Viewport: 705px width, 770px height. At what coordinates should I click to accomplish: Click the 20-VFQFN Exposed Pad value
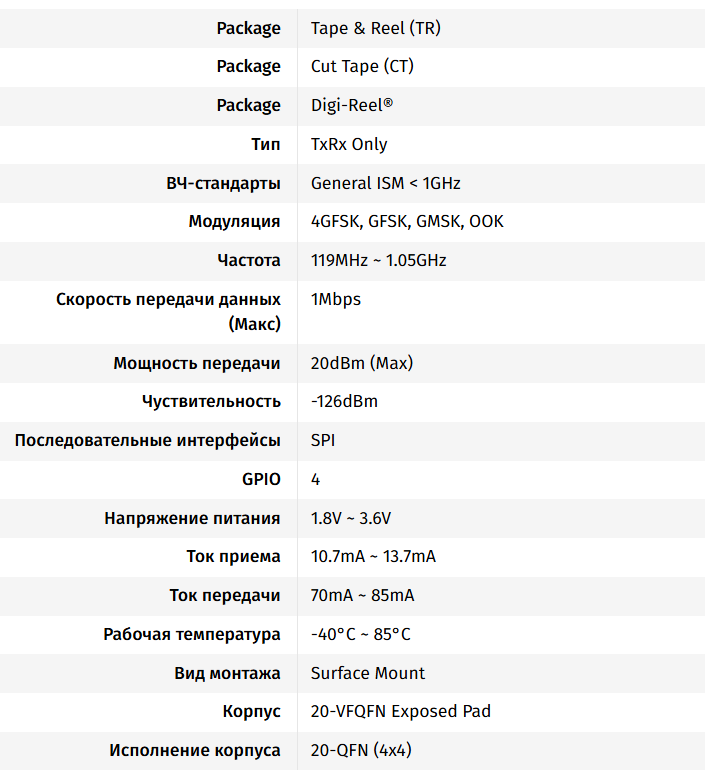(400, 711)
